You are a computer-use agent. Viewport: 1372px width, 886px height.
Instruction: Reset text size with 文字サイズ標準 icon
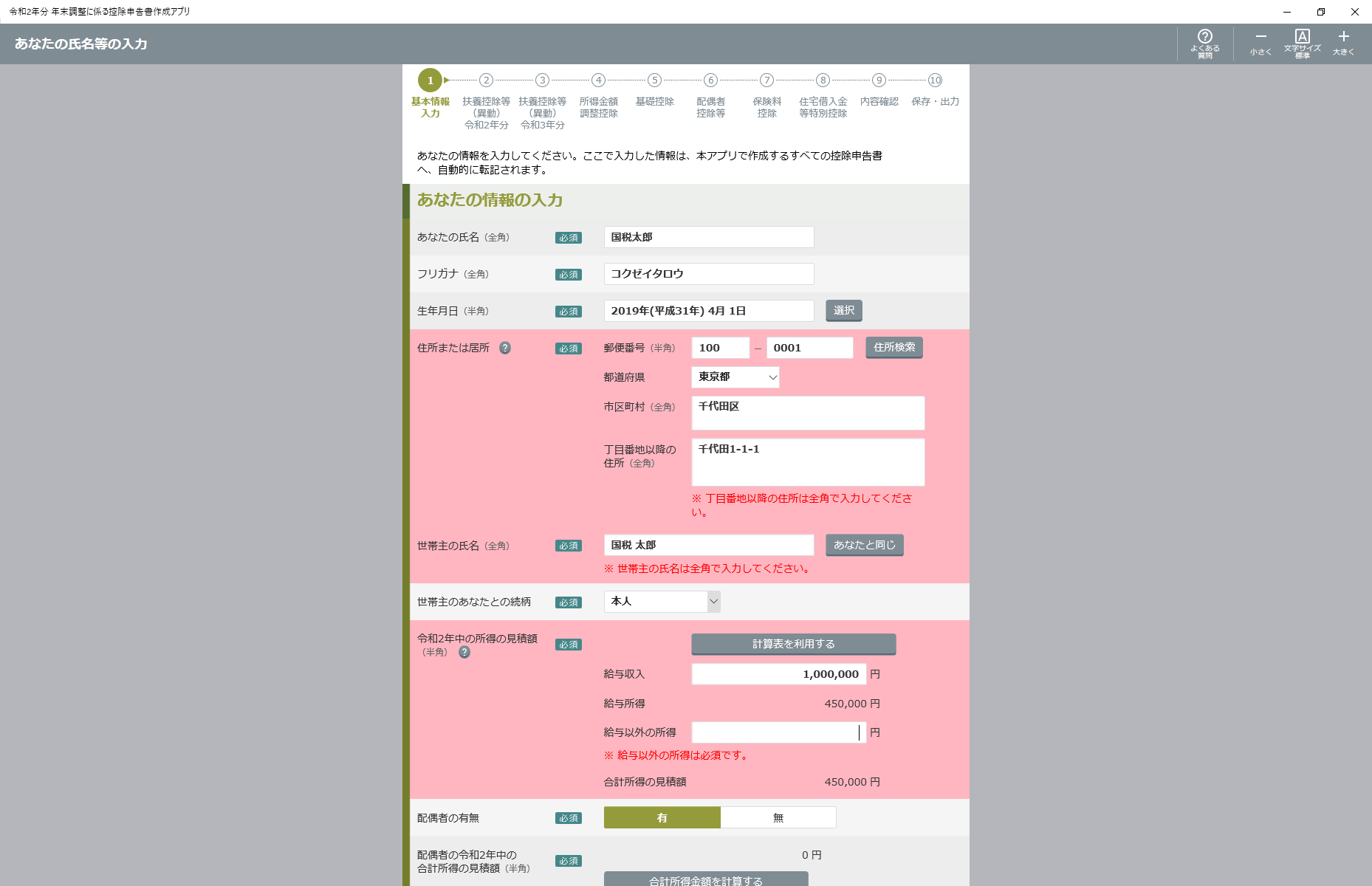[1302, 43]
